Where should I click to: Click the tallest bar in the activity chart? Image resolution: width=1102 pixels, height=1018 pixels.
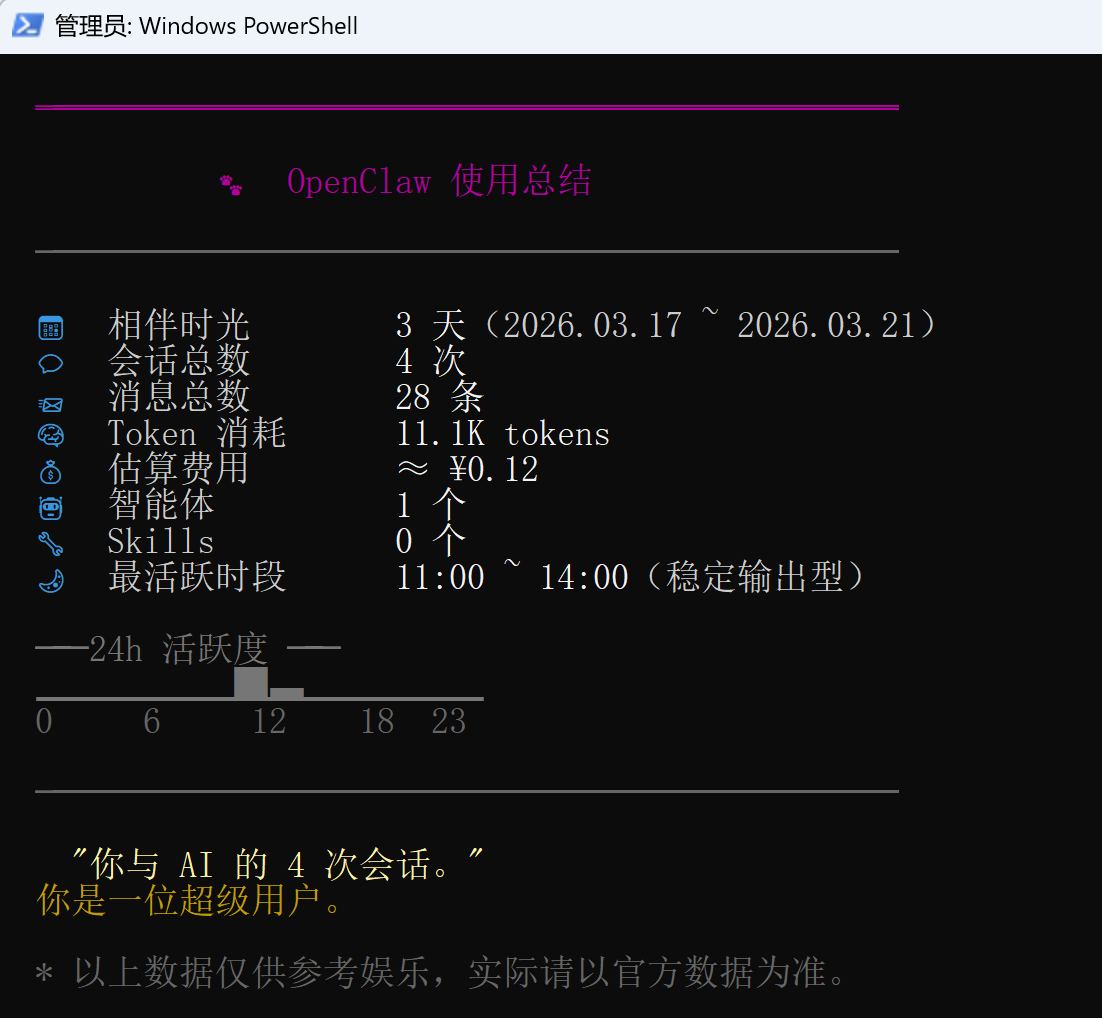(251, 682)
